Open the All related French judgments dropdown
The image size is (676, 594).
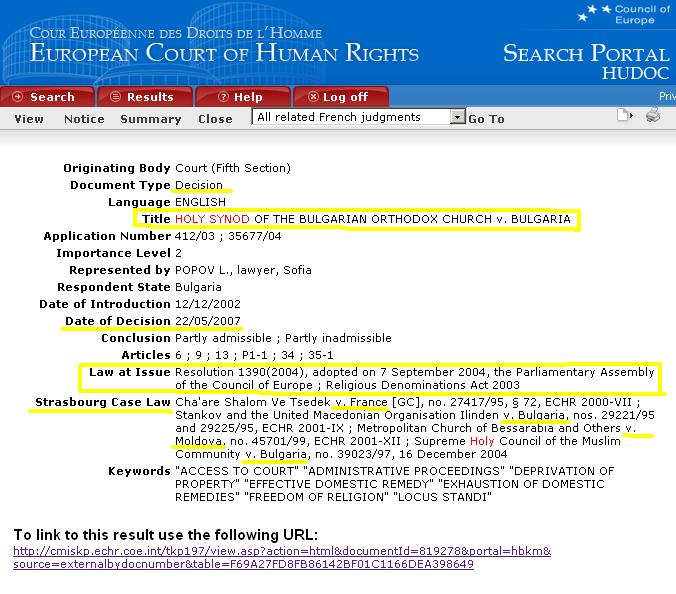pos(358,117)
